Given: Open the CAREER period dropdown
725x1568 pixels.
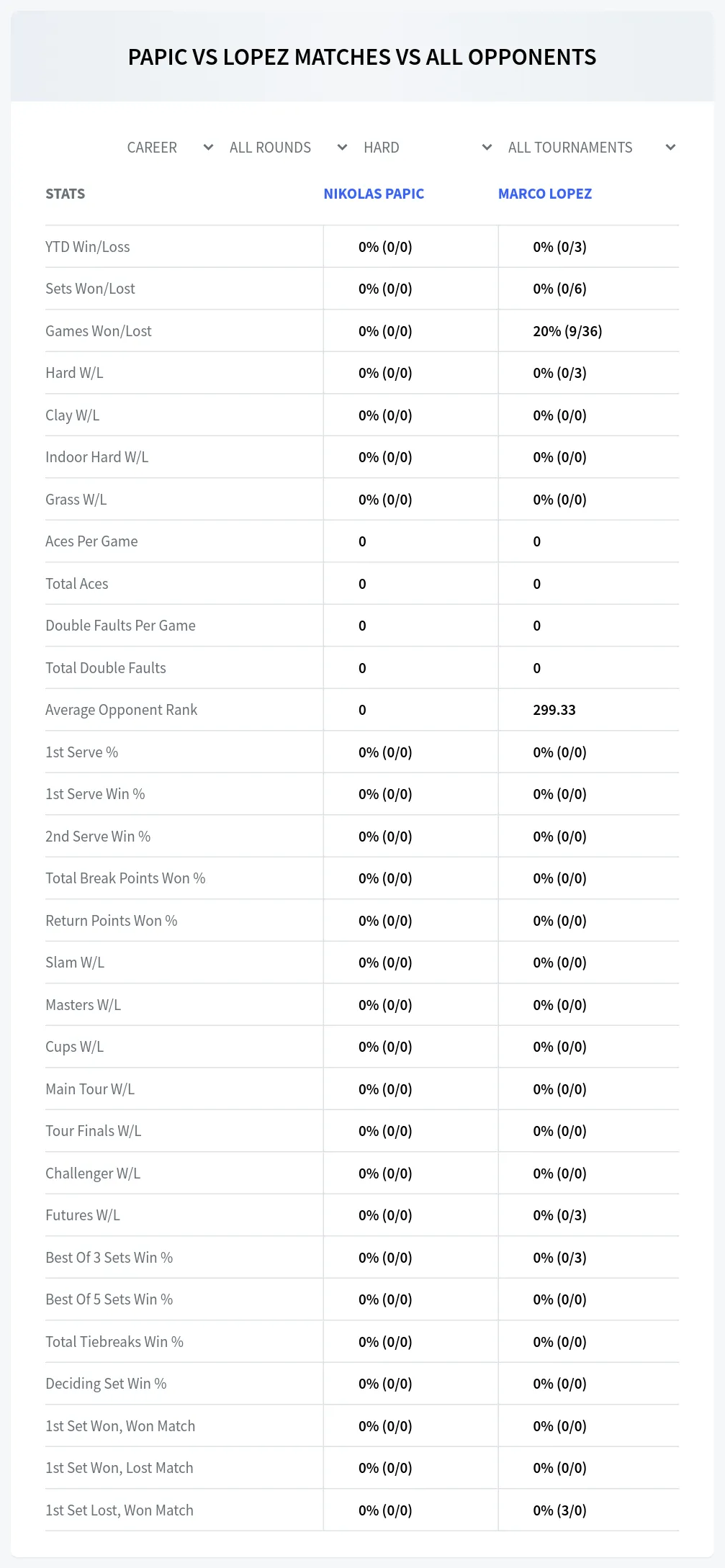Looking at the screenshot, I should tap(169, 148).
